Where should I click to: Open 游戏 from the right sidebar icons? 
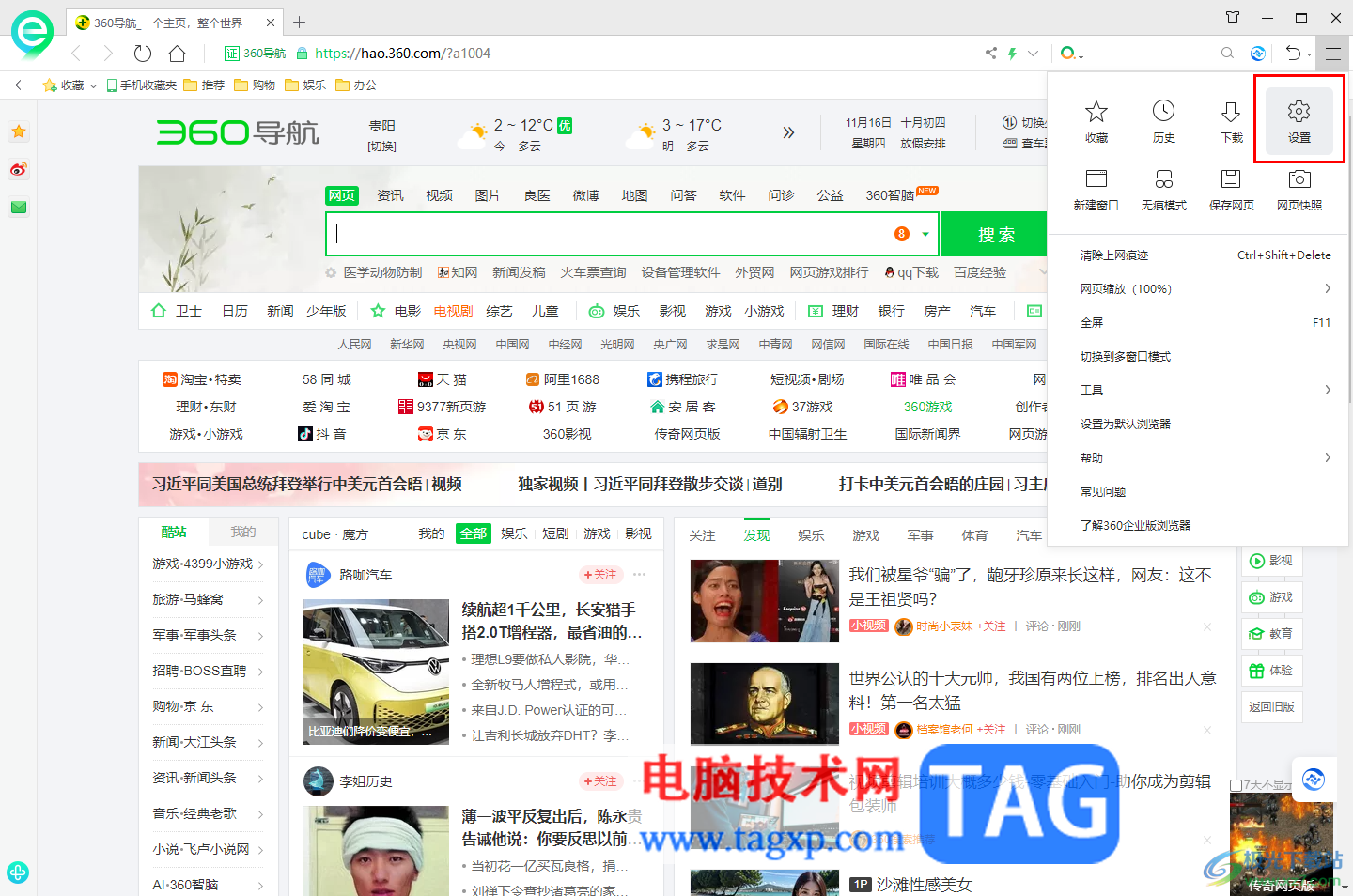point(1271,596)
